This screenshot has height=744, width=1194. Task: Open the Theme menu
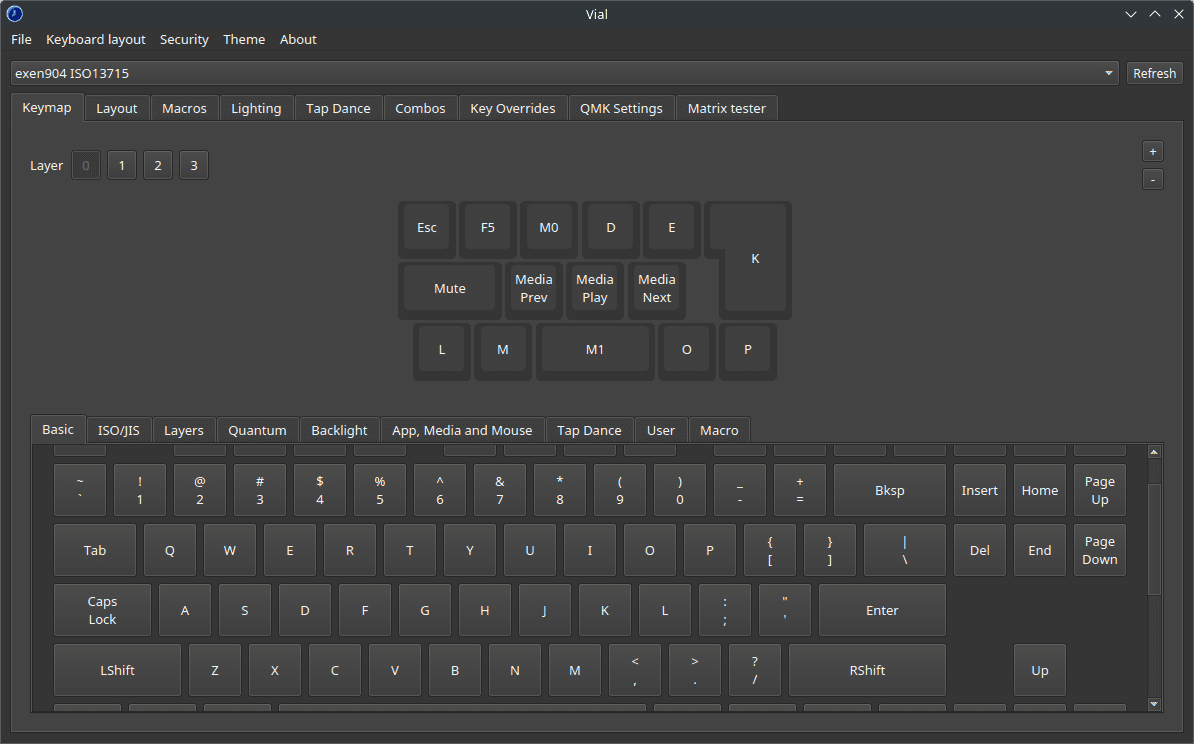point(244,40)
